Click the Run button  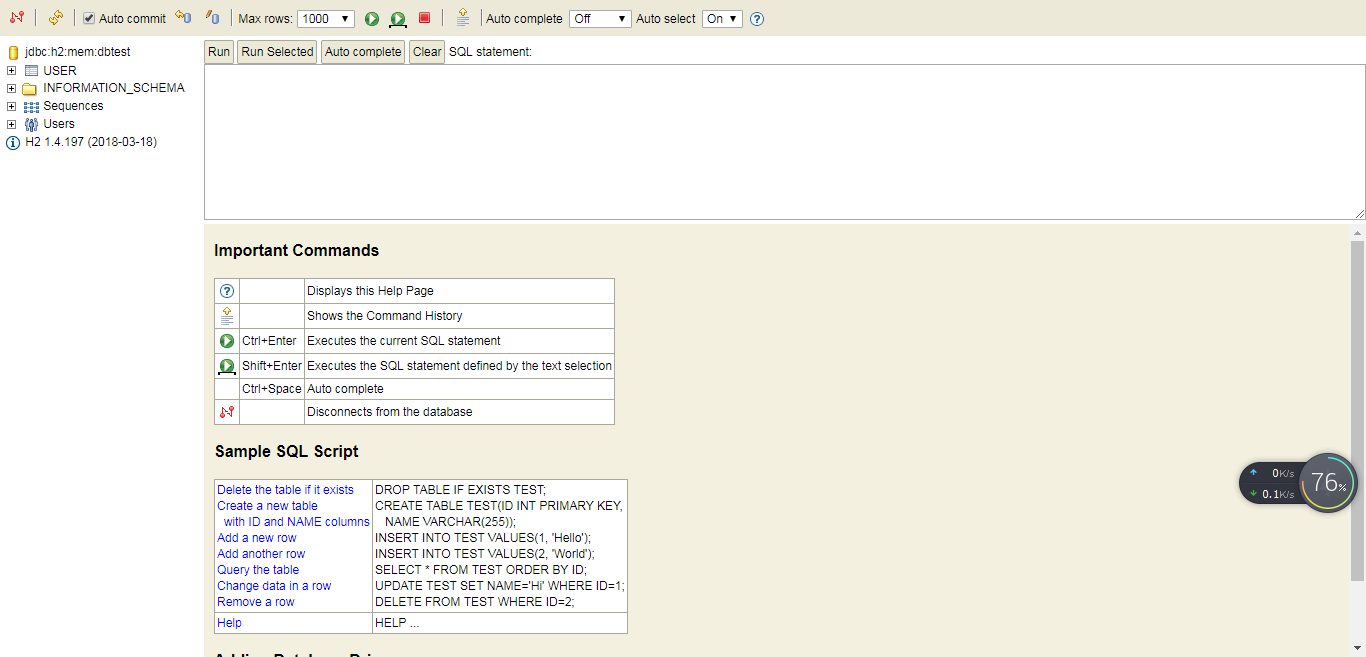click(x=219, y=52)
